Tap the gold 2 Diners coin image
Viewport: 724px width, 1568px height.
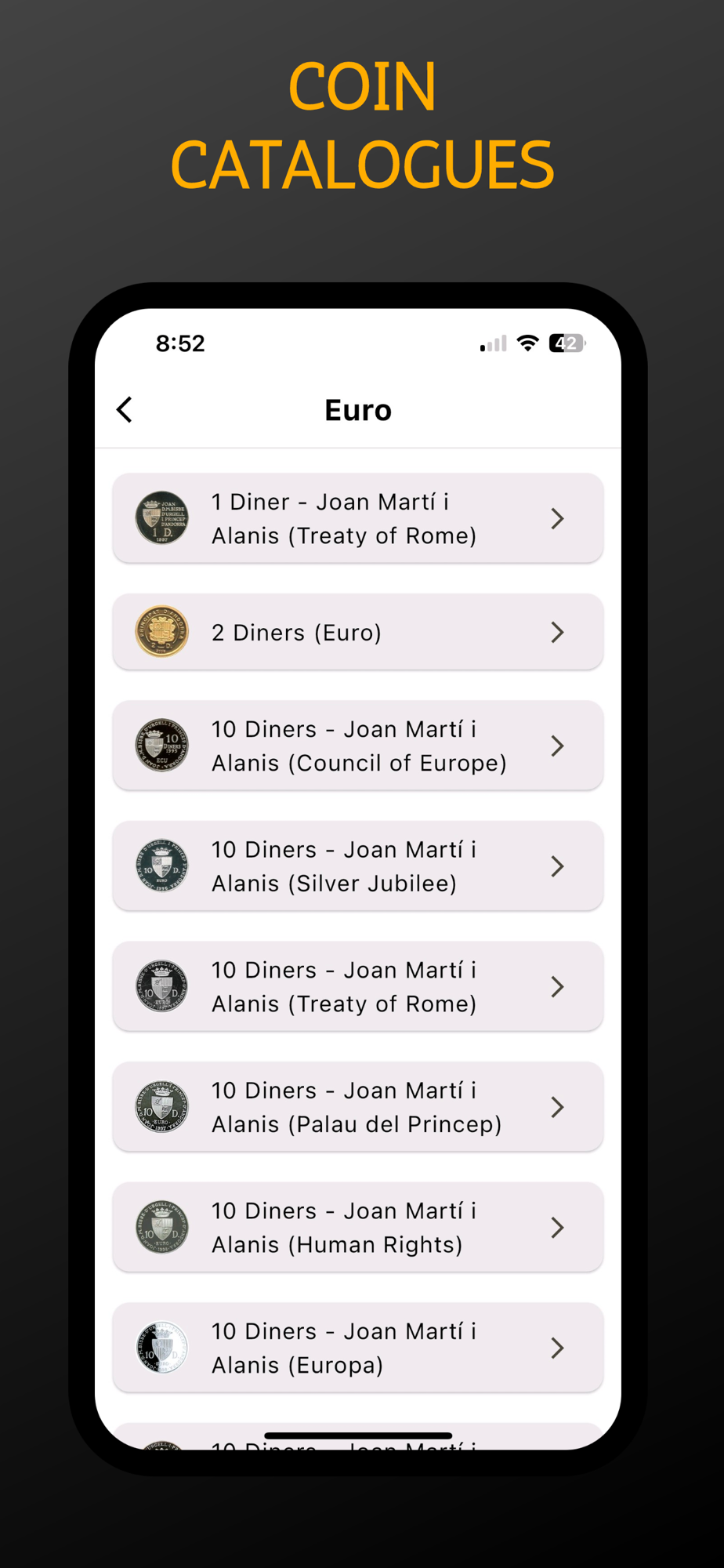click(x=161, y=632)
